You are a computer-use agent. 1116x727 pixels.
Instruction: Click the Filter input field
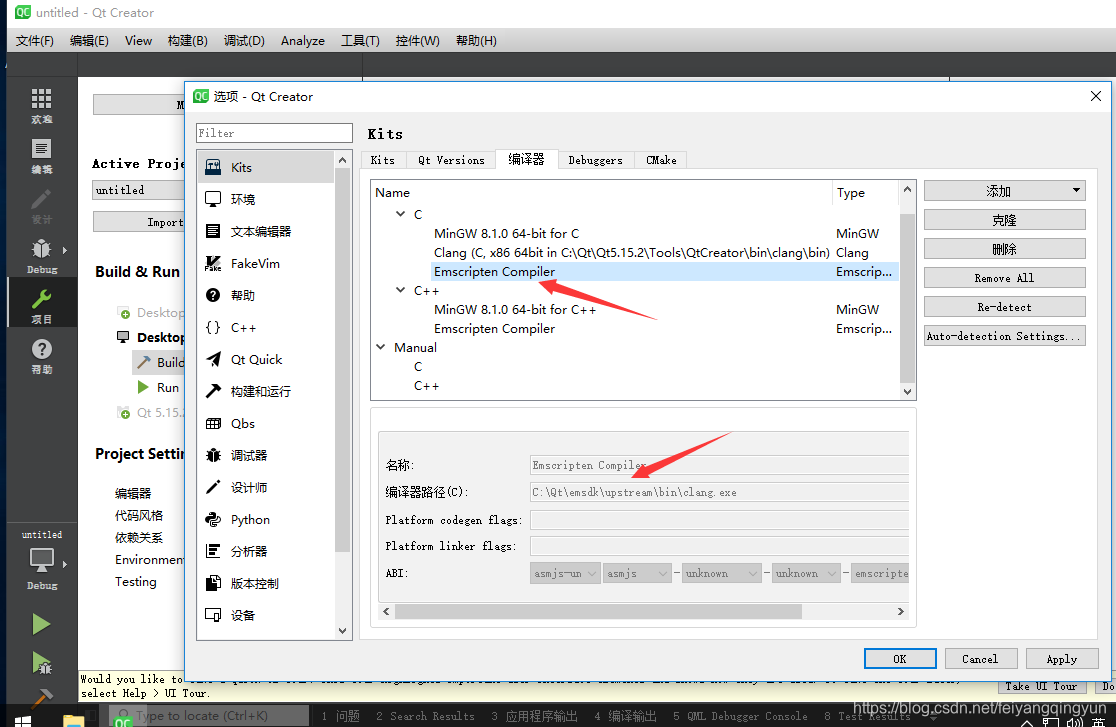(x=274, y=133)
